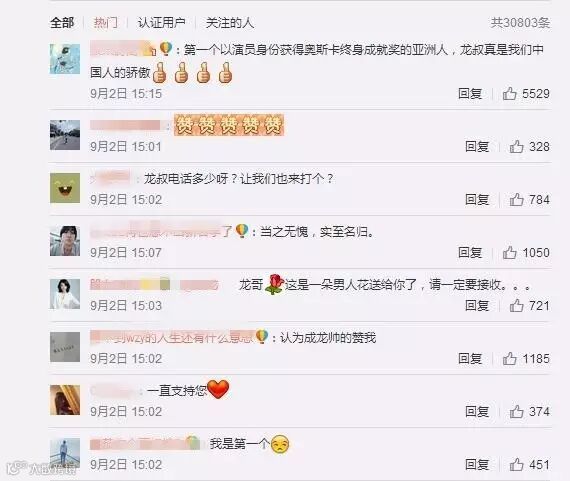Like the comment with 5529 likes

point(510,94)
